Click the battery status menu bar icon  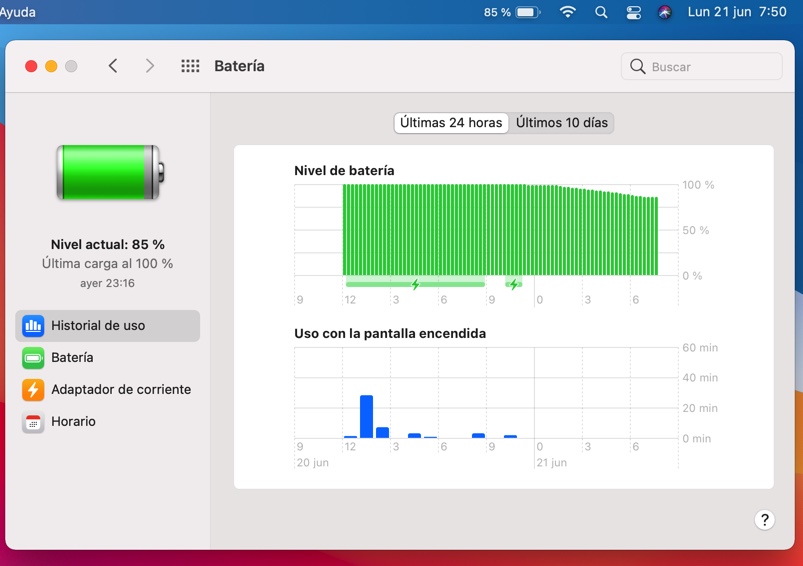pos(527,13)
